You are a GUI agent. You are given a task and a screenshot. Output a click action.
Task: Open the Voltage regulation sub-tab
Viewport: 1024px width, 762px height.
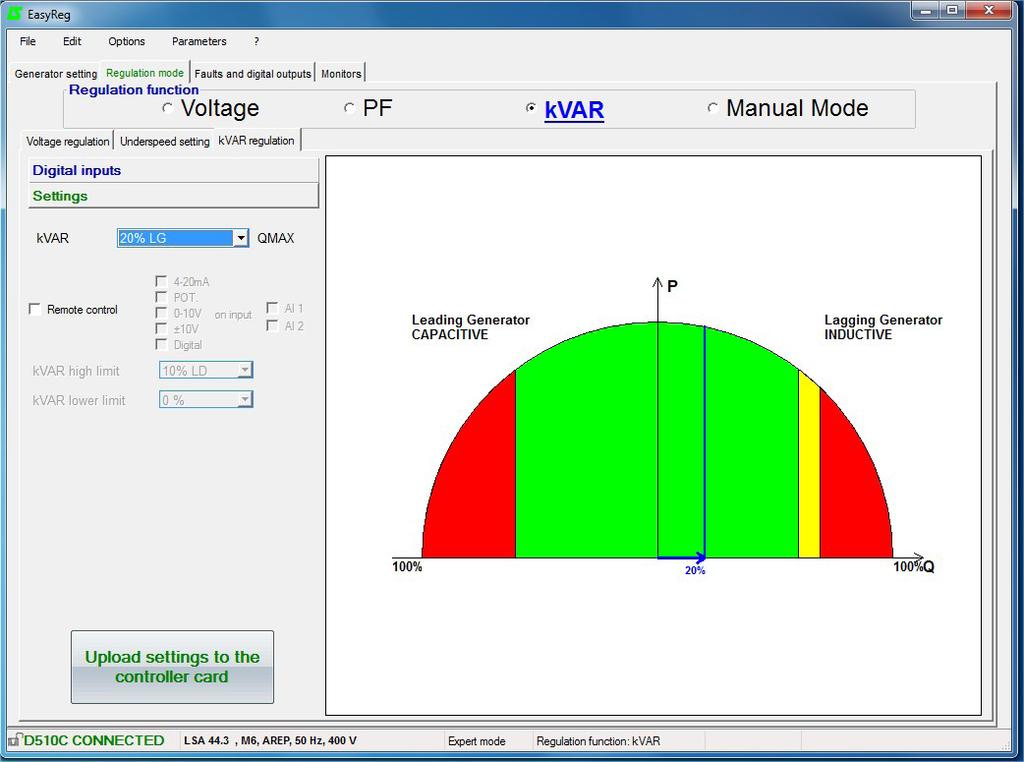67,141
